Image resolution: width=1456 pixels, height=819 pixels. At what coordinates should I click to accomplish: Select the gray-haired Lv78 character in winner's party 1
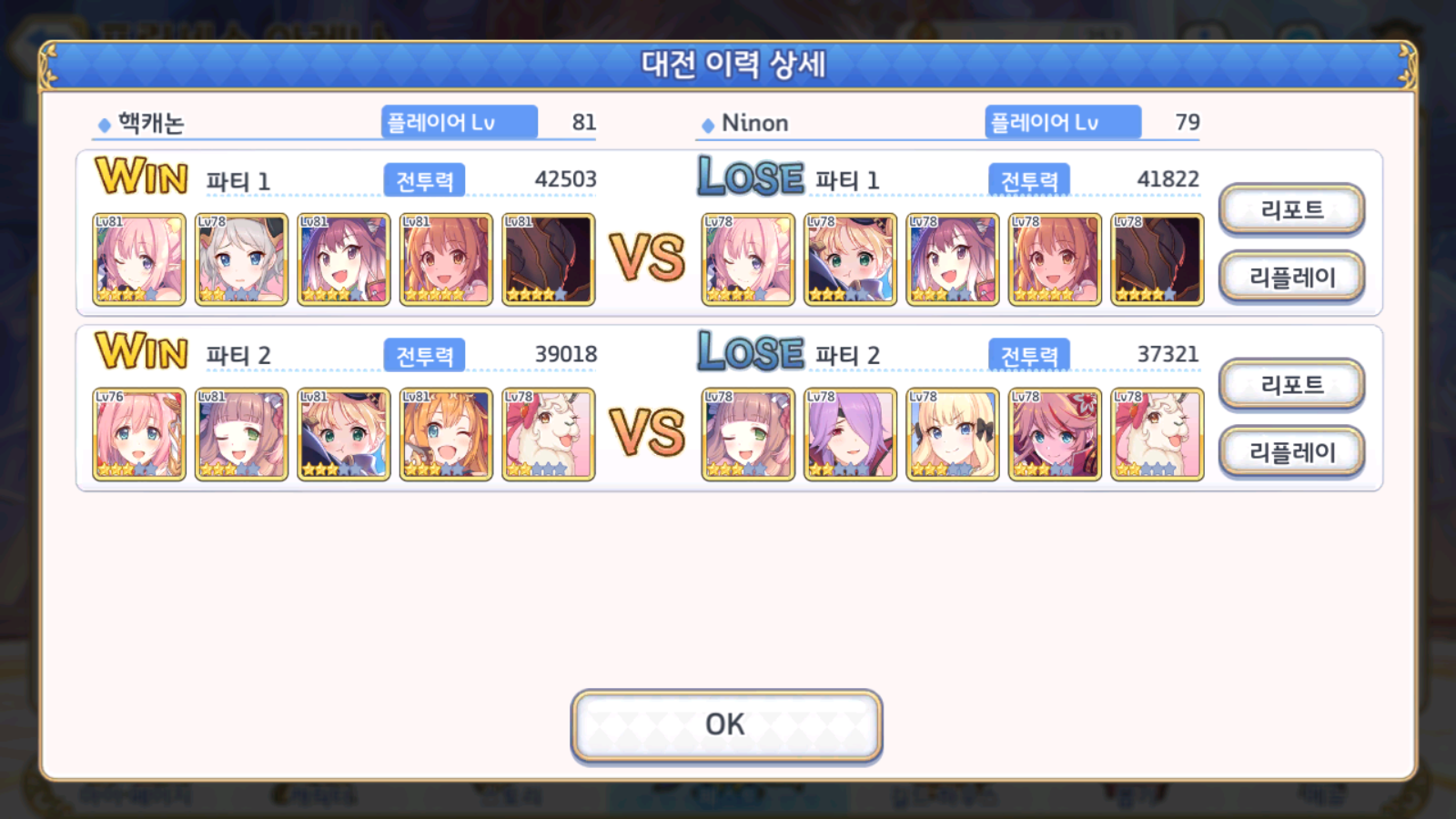click(x=241, y=259)
